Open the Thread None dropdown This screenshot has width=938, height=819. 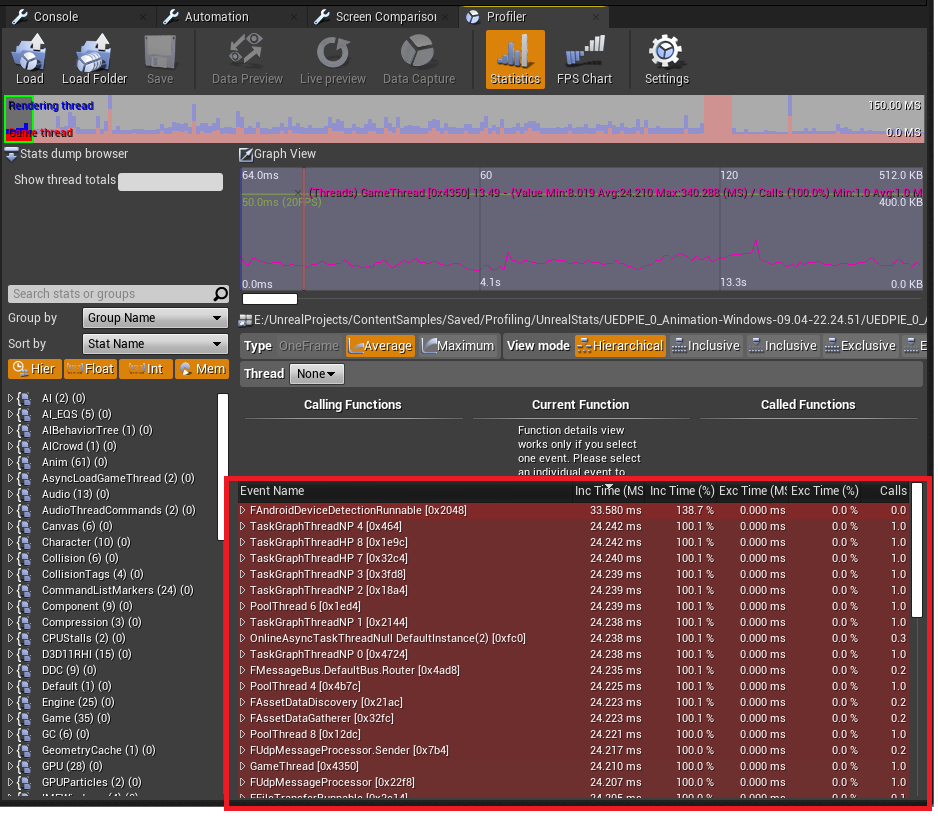click(316, 374)
